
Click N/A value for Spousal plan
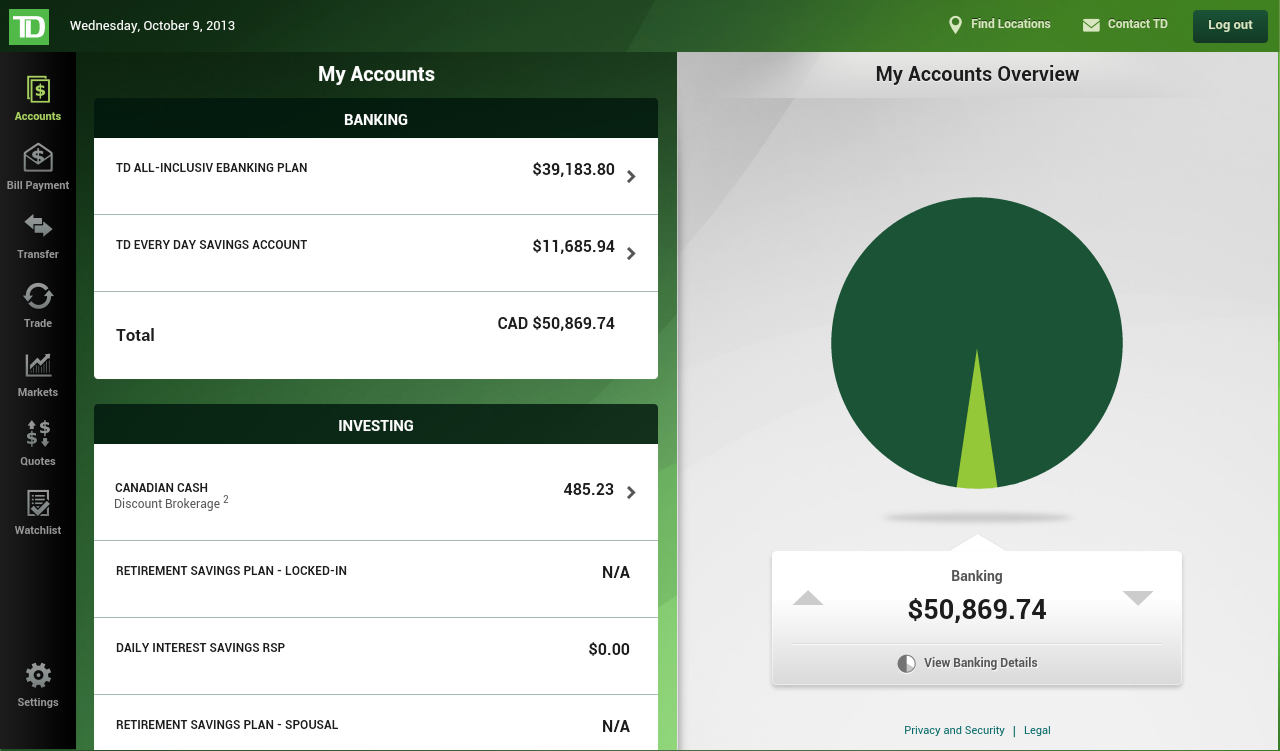pos(616,727)
